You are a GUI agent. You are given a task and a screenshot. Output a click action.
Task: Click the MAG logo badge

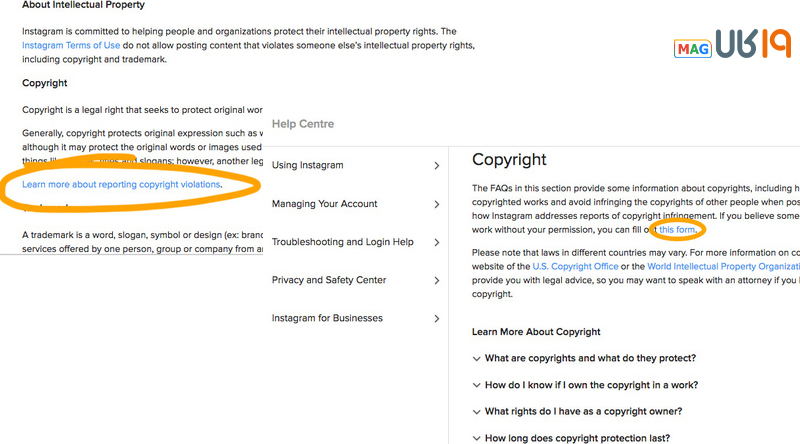coord(692,48)
